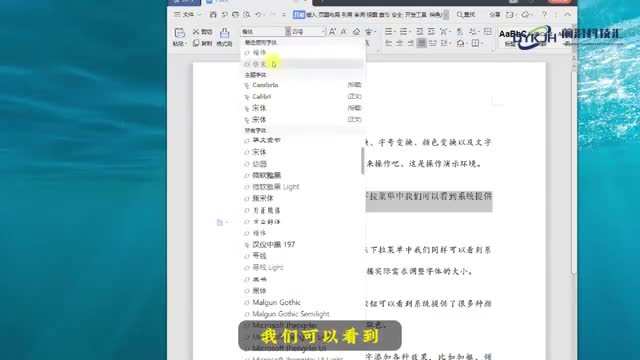The image size is (640, 360).
Task: Click the clear formatting eraser icon
Action: pos(356,31)
